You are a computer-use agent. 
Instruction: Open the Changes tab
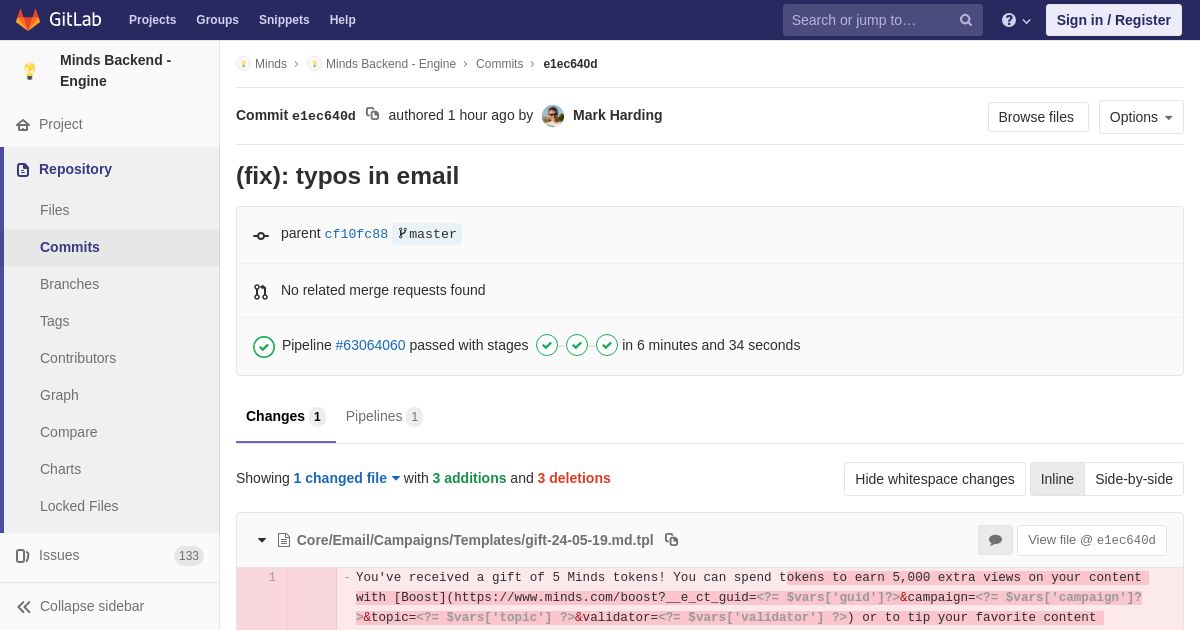pyautogui.click(x=286, y=416)
